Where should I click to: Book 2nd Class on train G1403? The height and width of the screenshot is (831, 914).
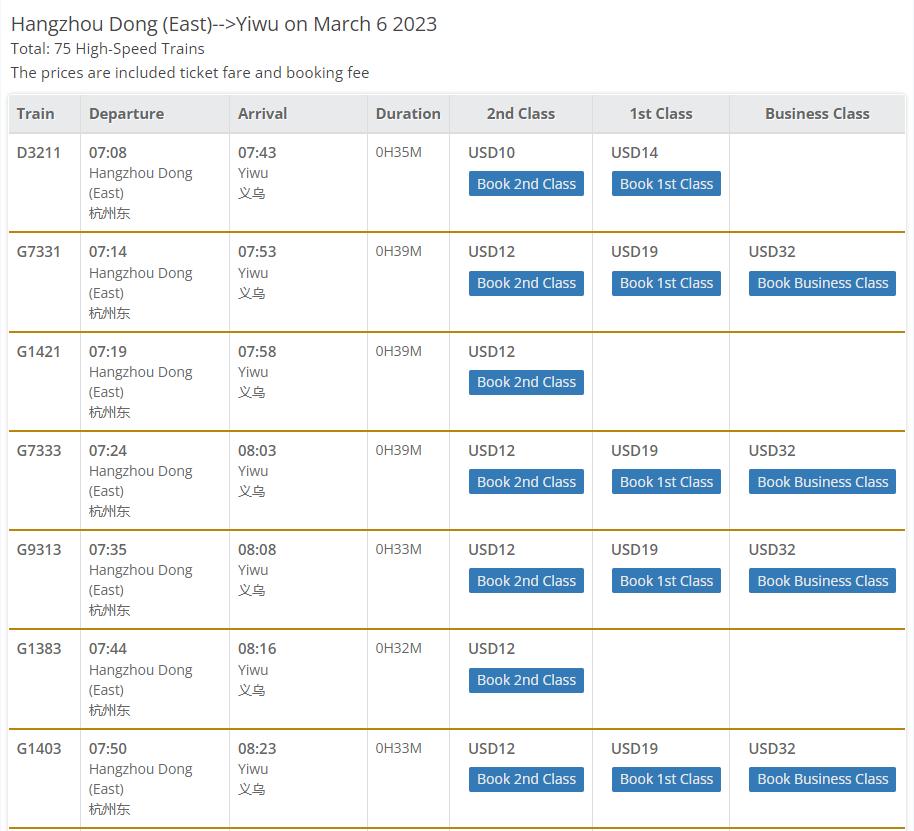(x=526, y=779)
